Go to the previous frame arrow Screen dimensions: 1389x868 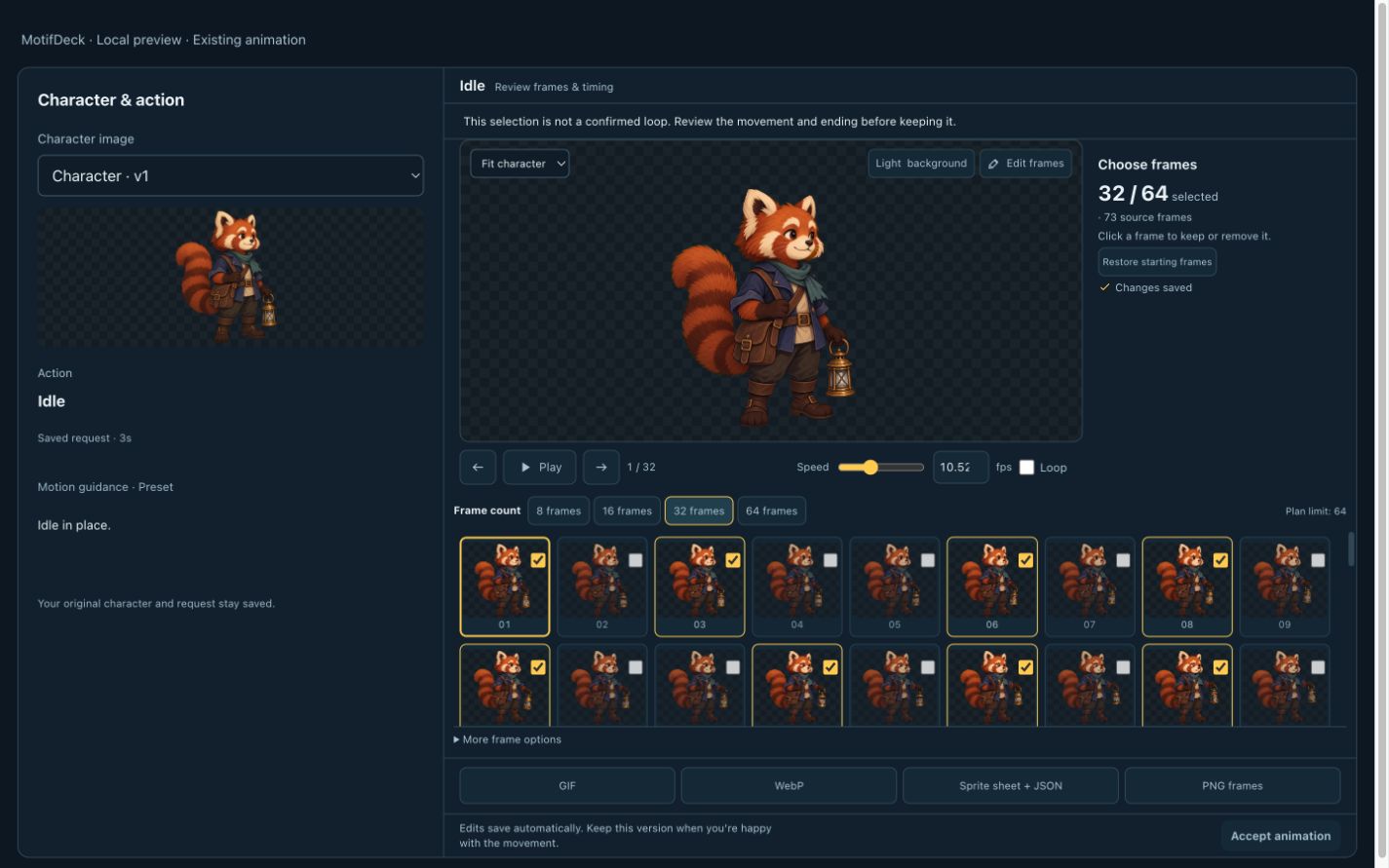pos(478,468)
